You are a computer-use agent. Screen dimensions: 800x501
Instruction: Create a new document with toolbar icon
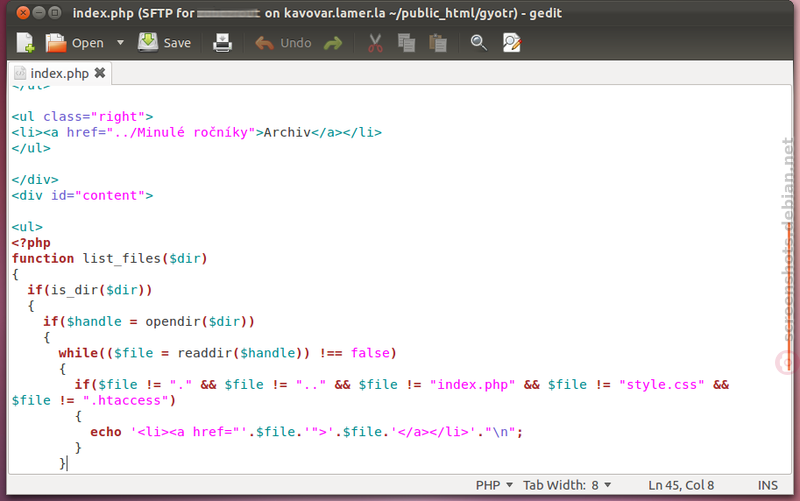24,43
